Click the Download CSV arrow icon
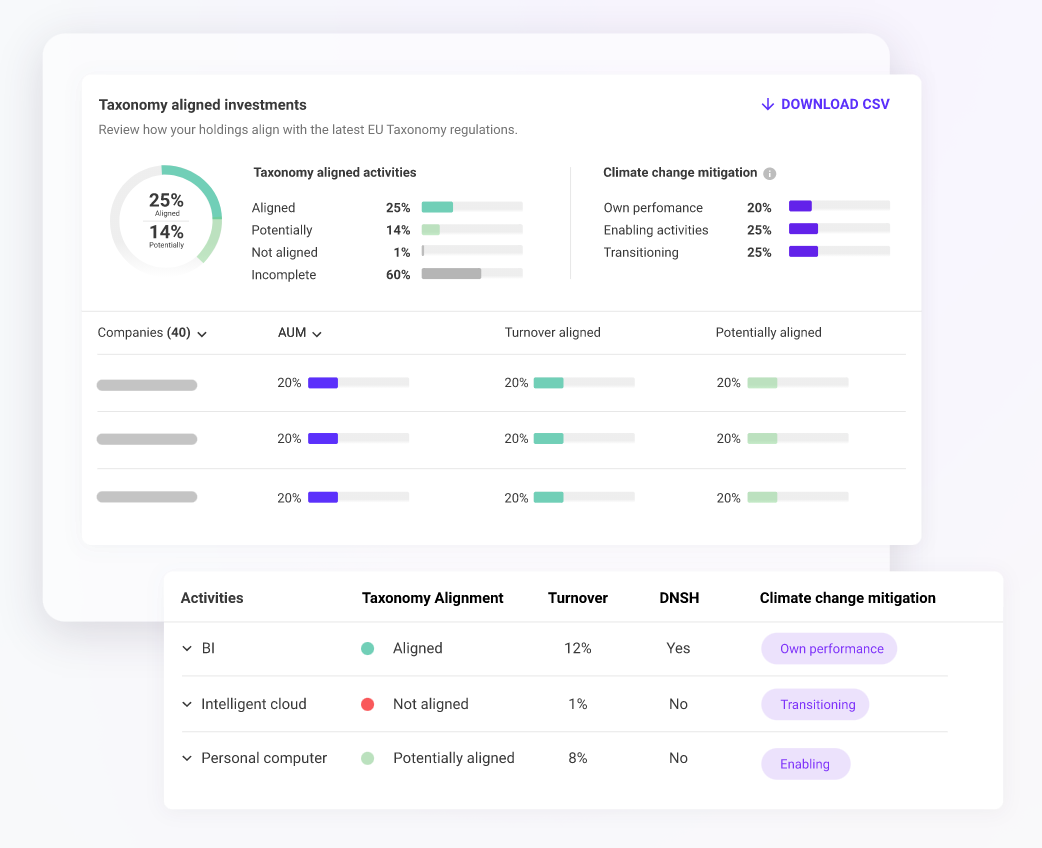This screenshot has height=848, width=1042. coord(768,104)
